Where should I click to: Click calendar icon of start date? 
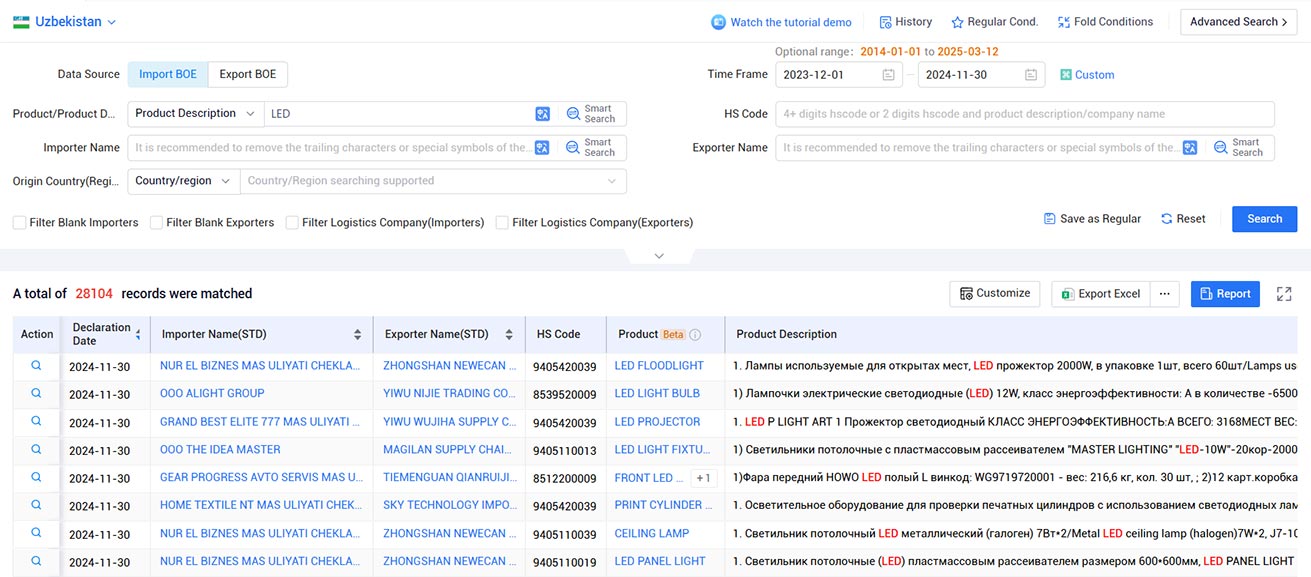point(888,75)
